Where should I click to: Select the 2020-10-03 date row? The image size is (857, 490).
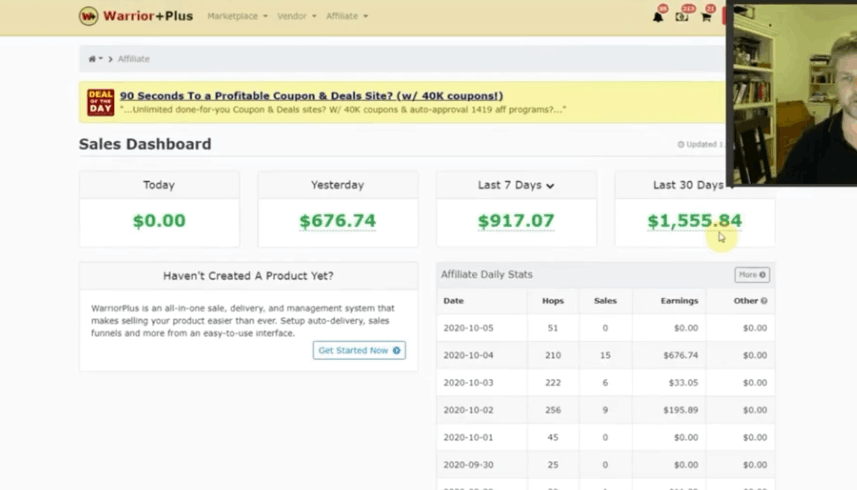pos(605,382)
